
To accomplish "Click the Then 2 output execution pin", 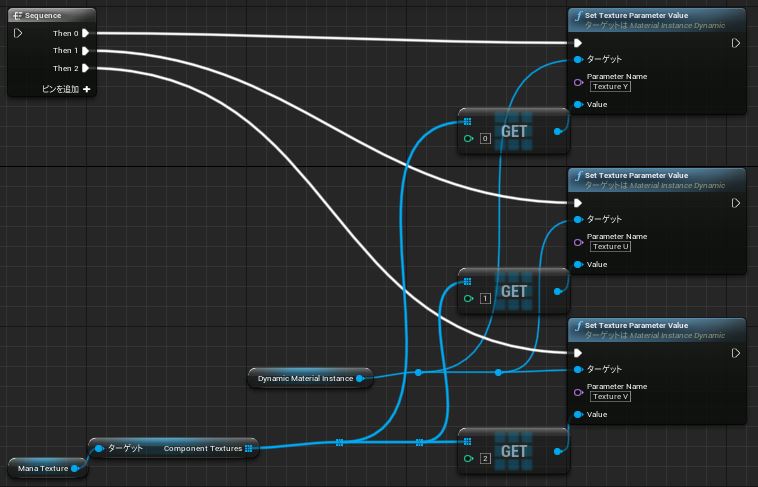I will (x=86, y=68).
